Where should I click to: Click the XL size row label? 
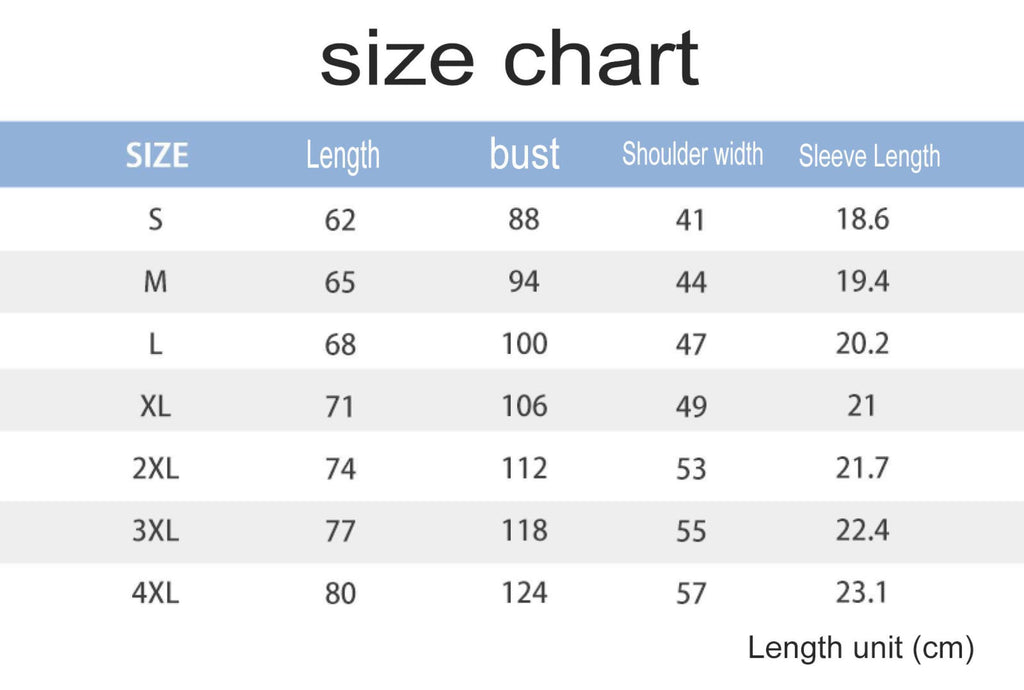pos(155,406)
